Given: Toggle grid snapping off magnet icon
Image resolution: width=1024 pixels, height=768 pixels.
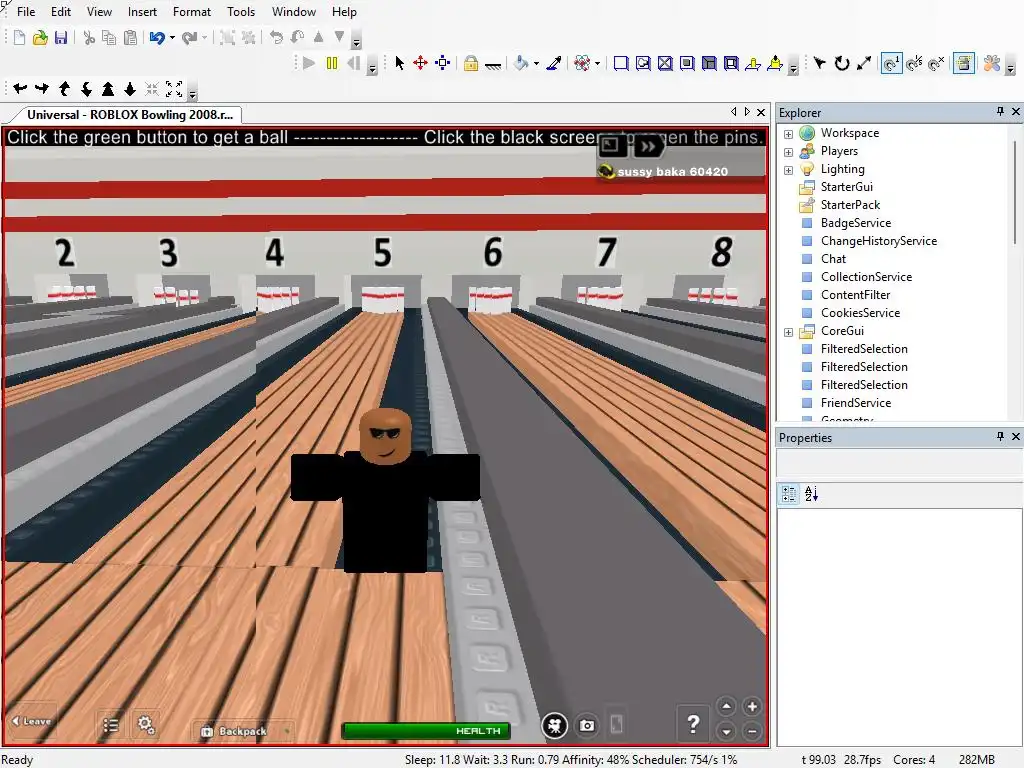Looking at the screenshot, I should pos(936,63).
